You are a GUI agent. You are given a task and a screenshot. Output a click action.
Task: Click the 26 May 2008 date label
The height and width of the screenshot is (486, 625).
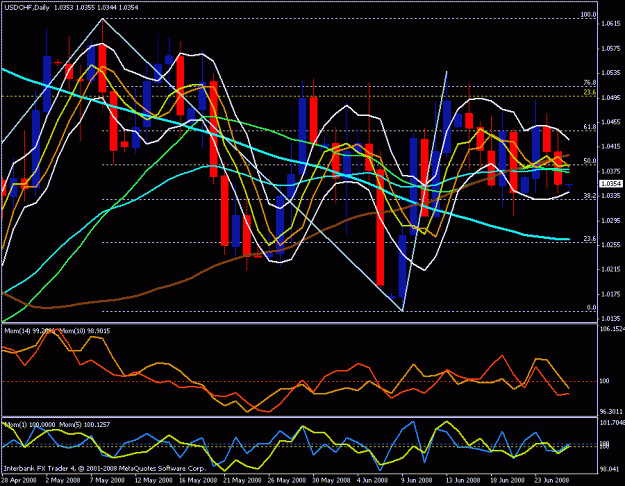pyautogui.click(x=286, y=480)
